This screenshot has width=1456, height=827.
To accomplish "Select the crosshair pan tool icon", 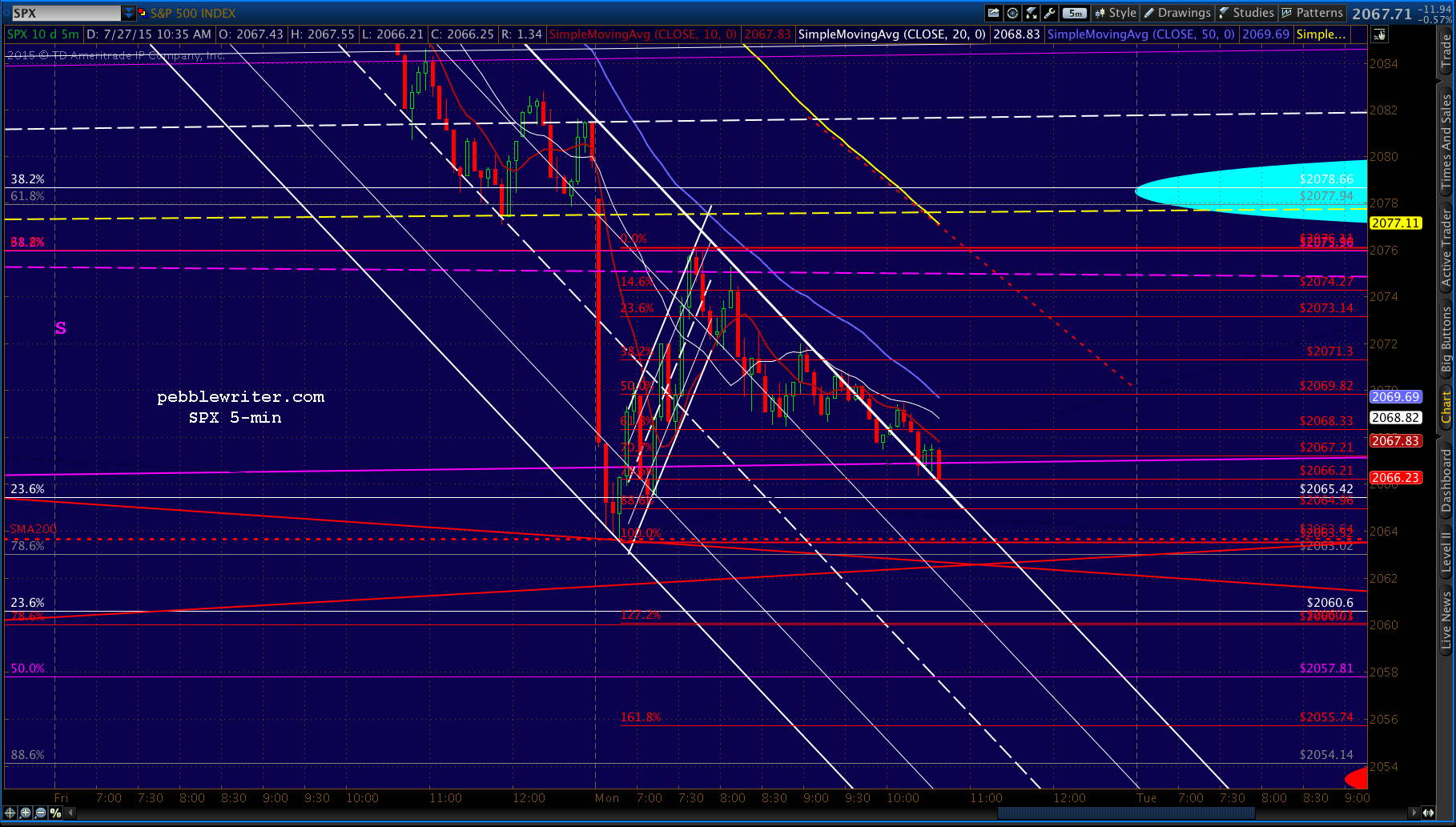I will tap(10, 813).
